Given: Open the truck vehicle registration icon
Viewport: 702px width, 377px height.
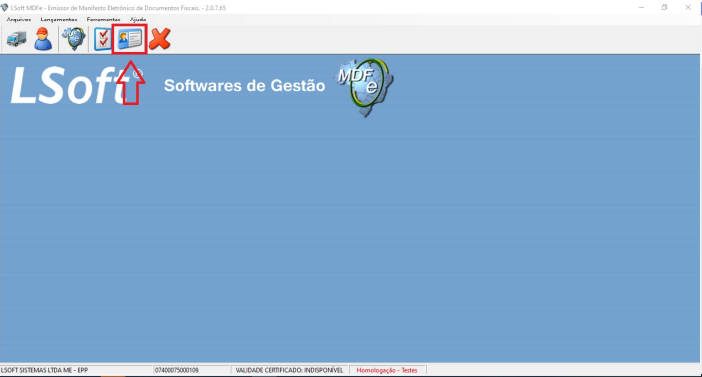Looking at the screenshot, I should [x=17, y=39].
